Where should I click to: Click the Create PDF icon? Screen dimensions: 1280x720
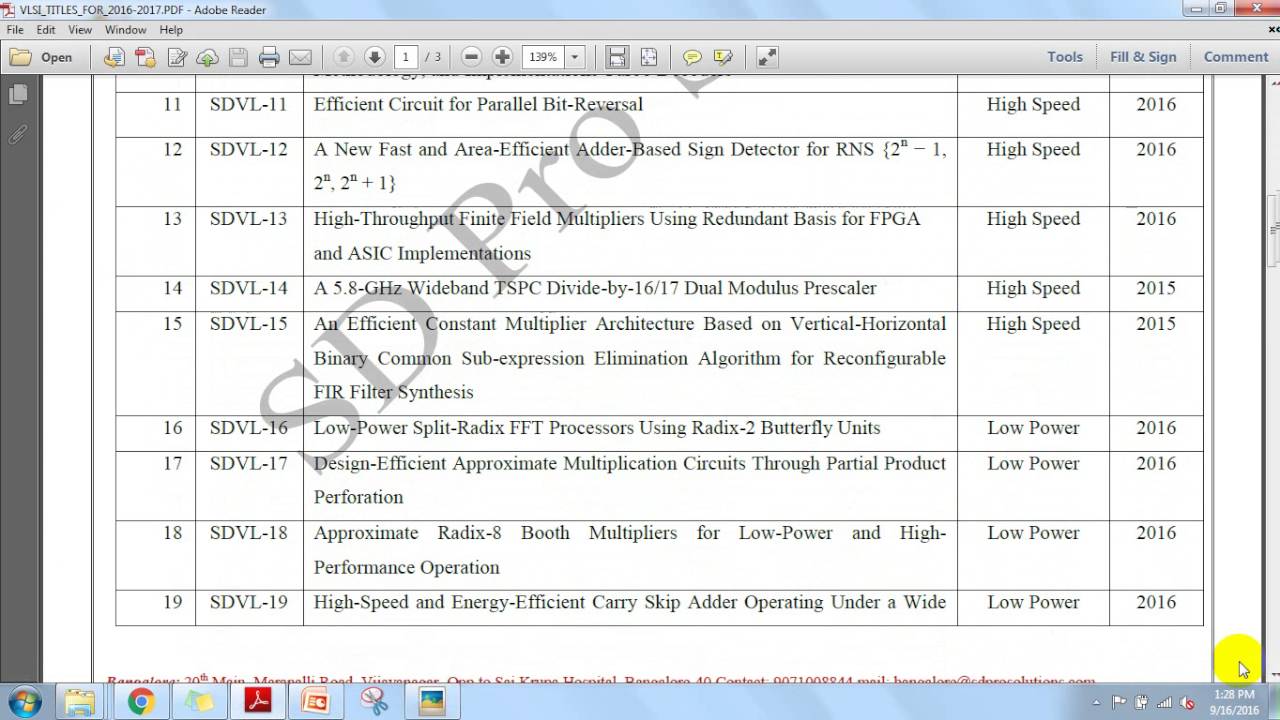pos(146,57)
